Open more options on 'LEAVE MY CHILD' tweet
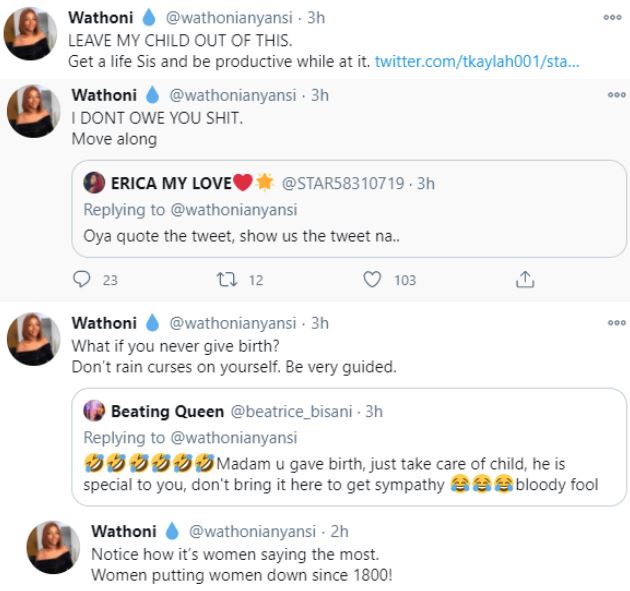The height and width of the screenshot is (591, 630). [x=612, y=19]
